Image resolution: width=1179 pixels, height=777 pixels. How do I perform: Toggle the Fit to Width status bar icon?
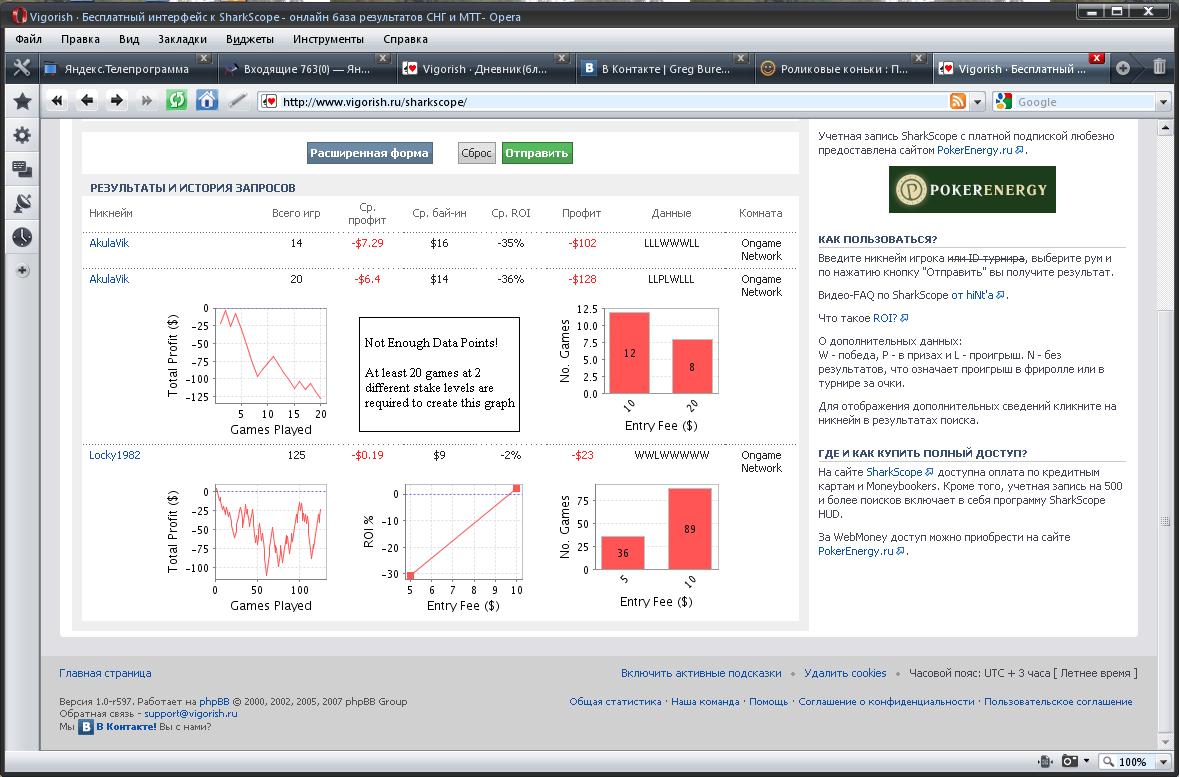[x=1045, y=761]
